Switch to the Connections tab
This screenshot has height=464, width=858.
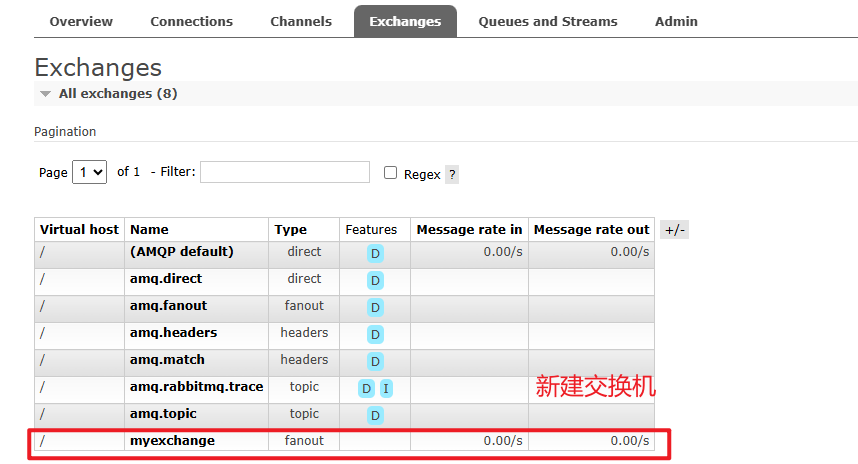192,21
